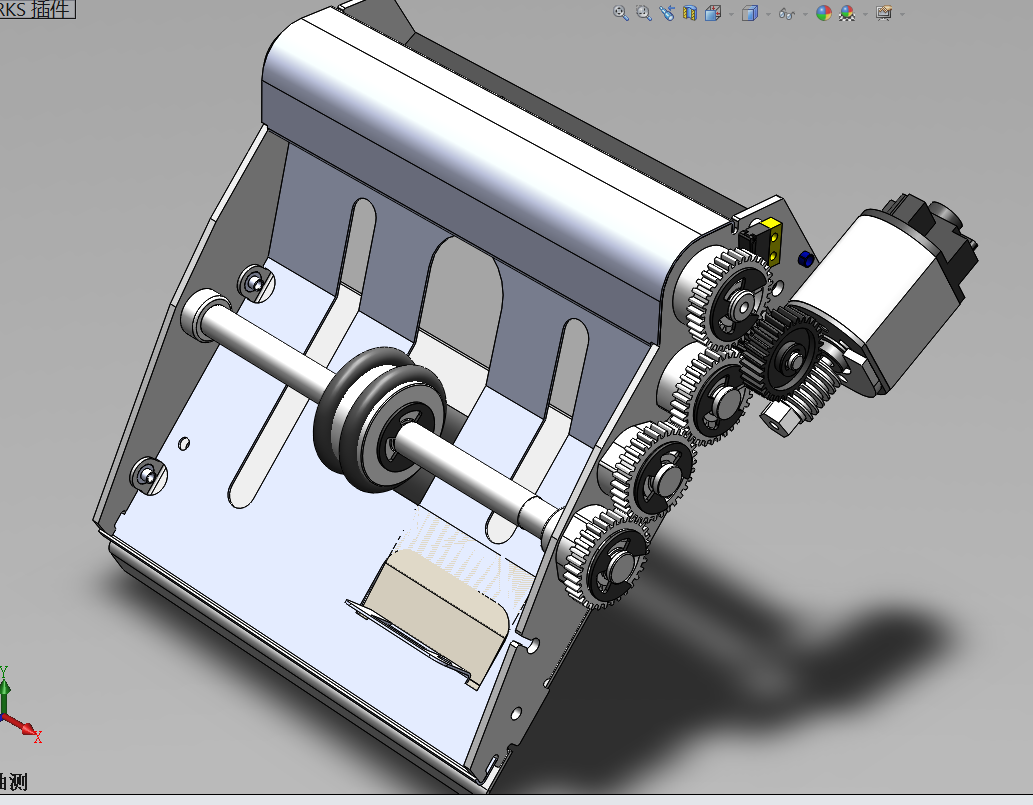Expand the Apply Scene dropdown arrow
The height and width of the screenshot is (805, 1033).
coord(865,14)
